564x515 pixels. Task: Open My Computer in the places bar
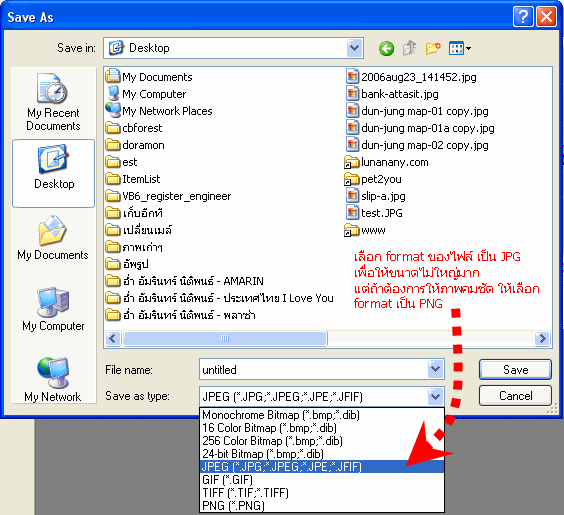[53, 309]
